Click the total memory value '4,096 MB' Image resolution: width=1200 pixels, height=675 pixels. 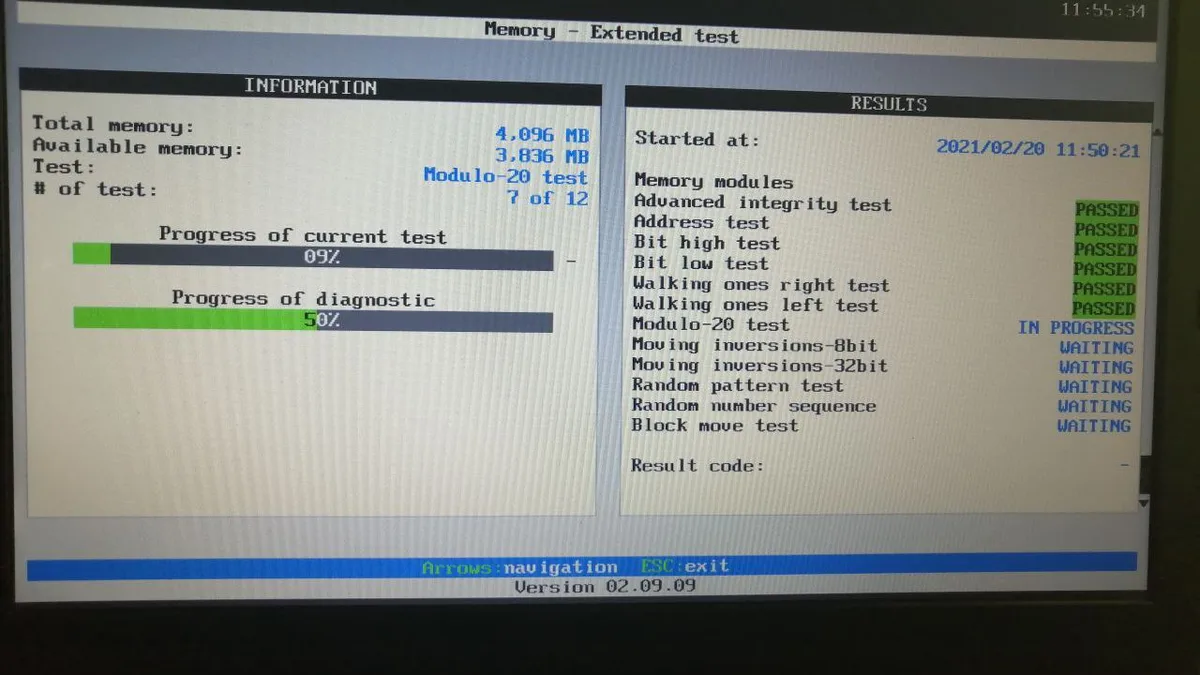pyautogui.click(x=542, y=135)
